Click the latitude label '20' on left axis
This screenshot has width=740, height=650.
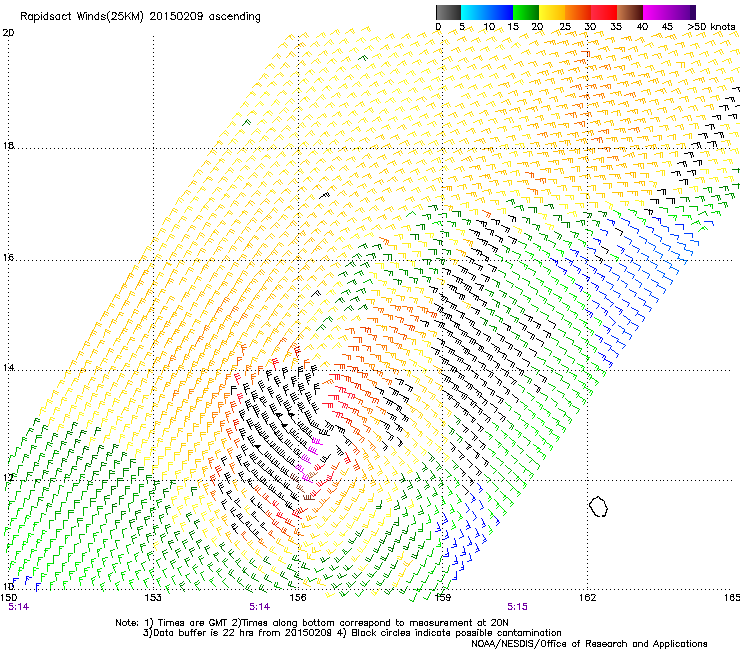[x=8, y=33]
